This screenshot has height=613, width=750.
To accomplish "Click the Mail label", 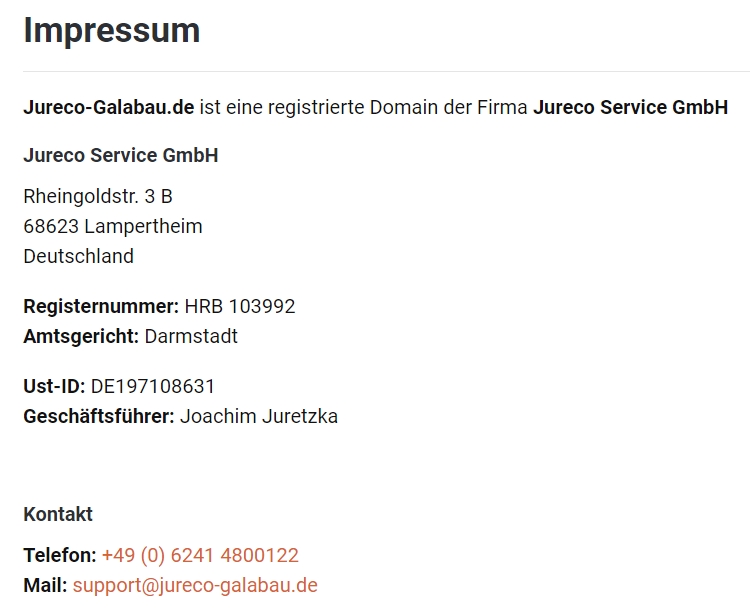I will (45, 586).
